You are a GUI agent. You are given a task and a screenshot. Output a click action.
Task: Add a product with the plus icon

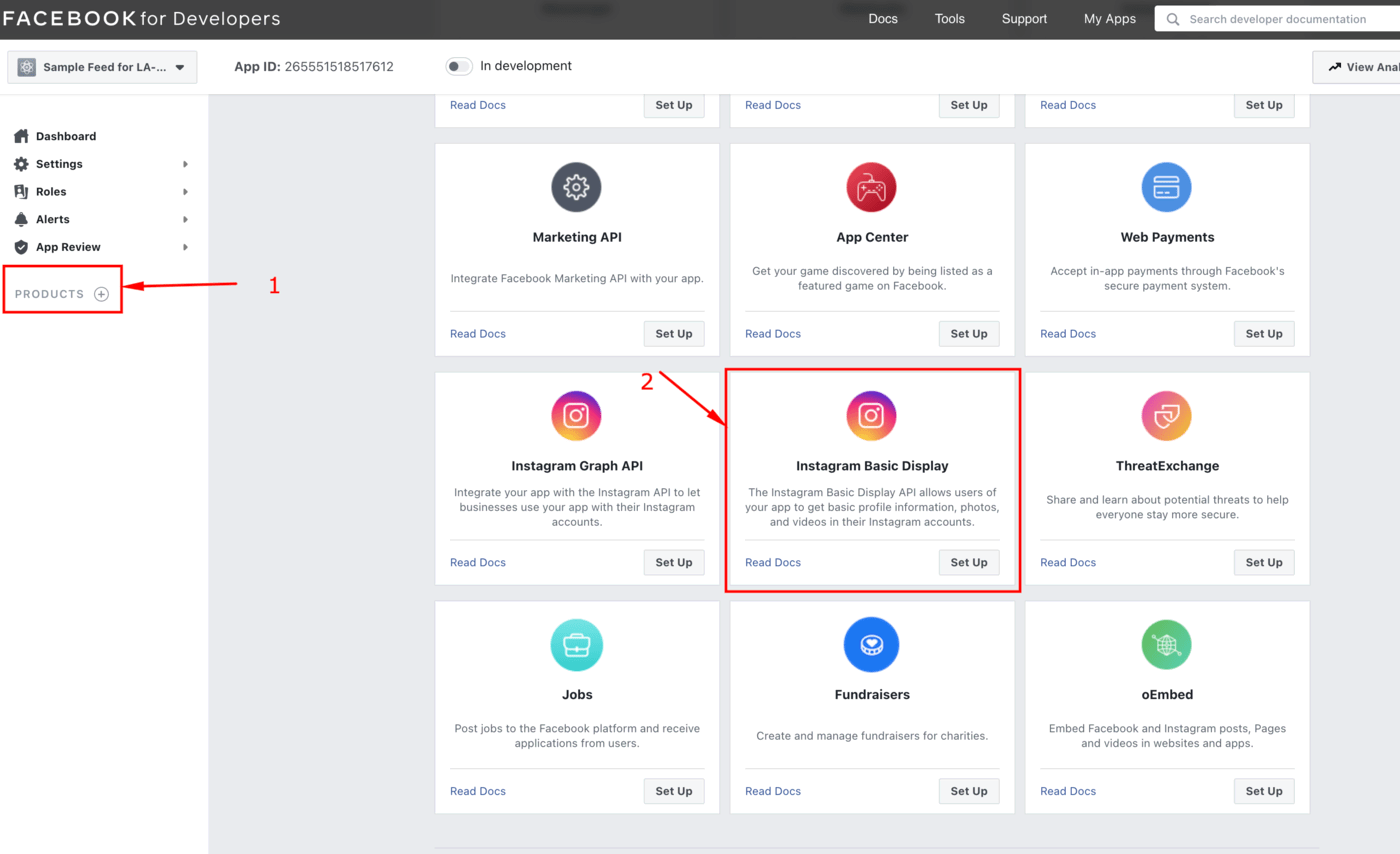point(101,294)
